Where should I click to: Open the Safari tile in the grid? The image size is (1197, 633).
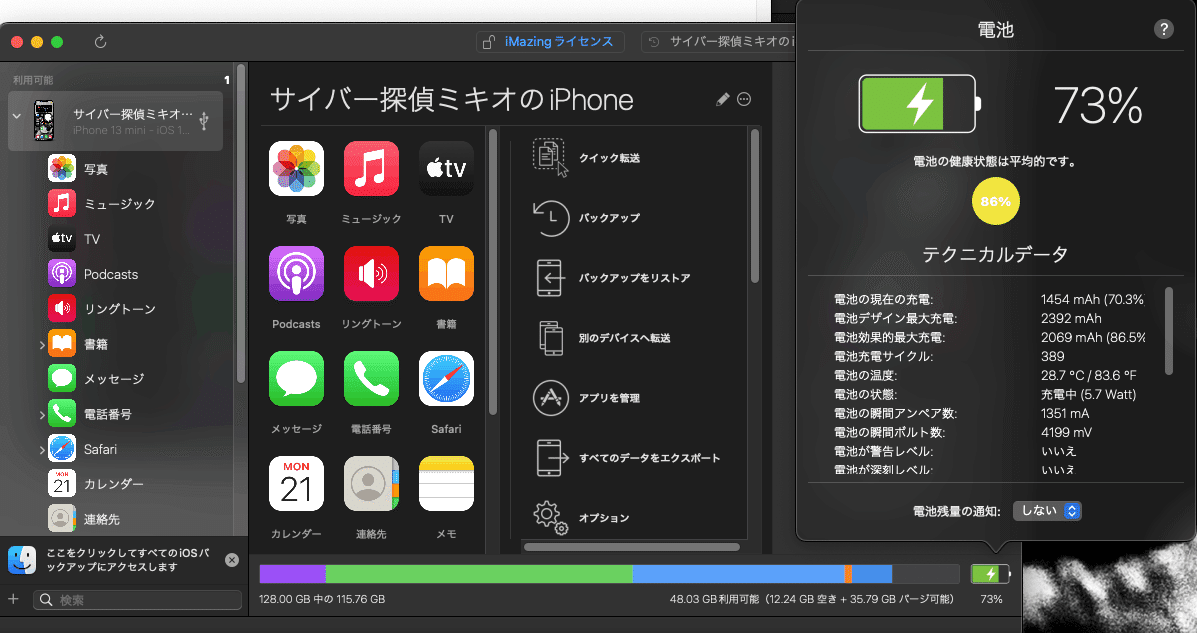[x=446, y=379]
